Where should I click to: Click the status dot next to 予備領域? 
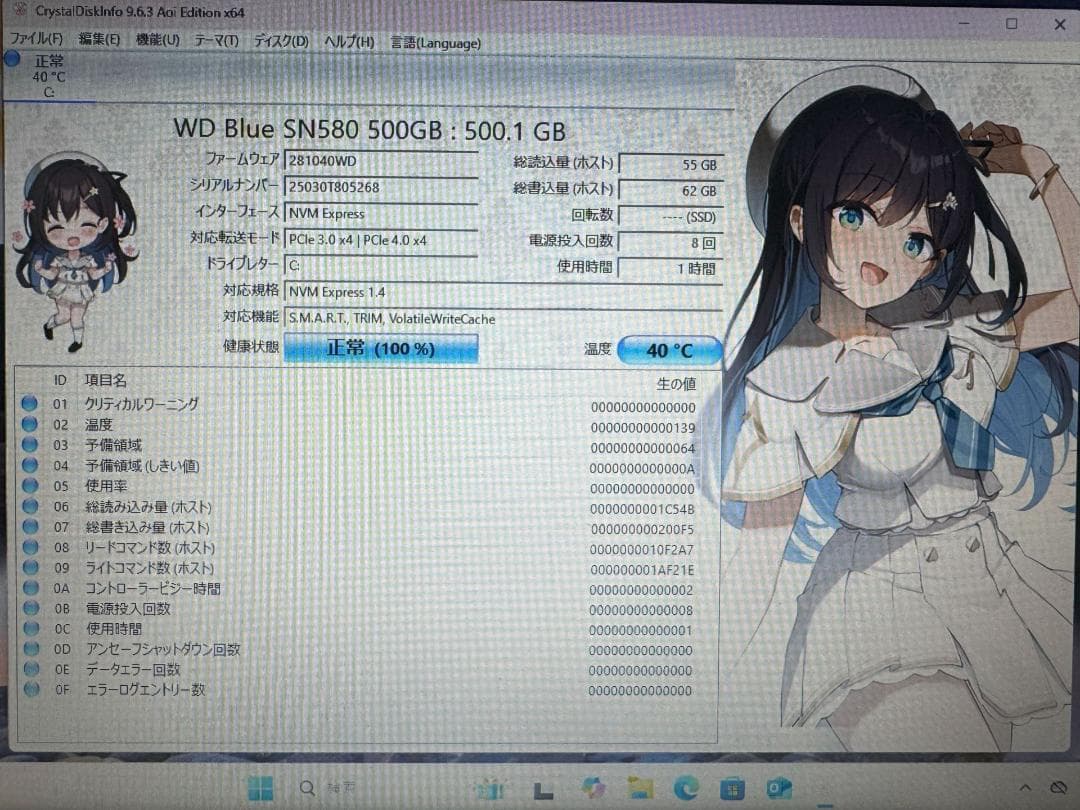point(31,445)
